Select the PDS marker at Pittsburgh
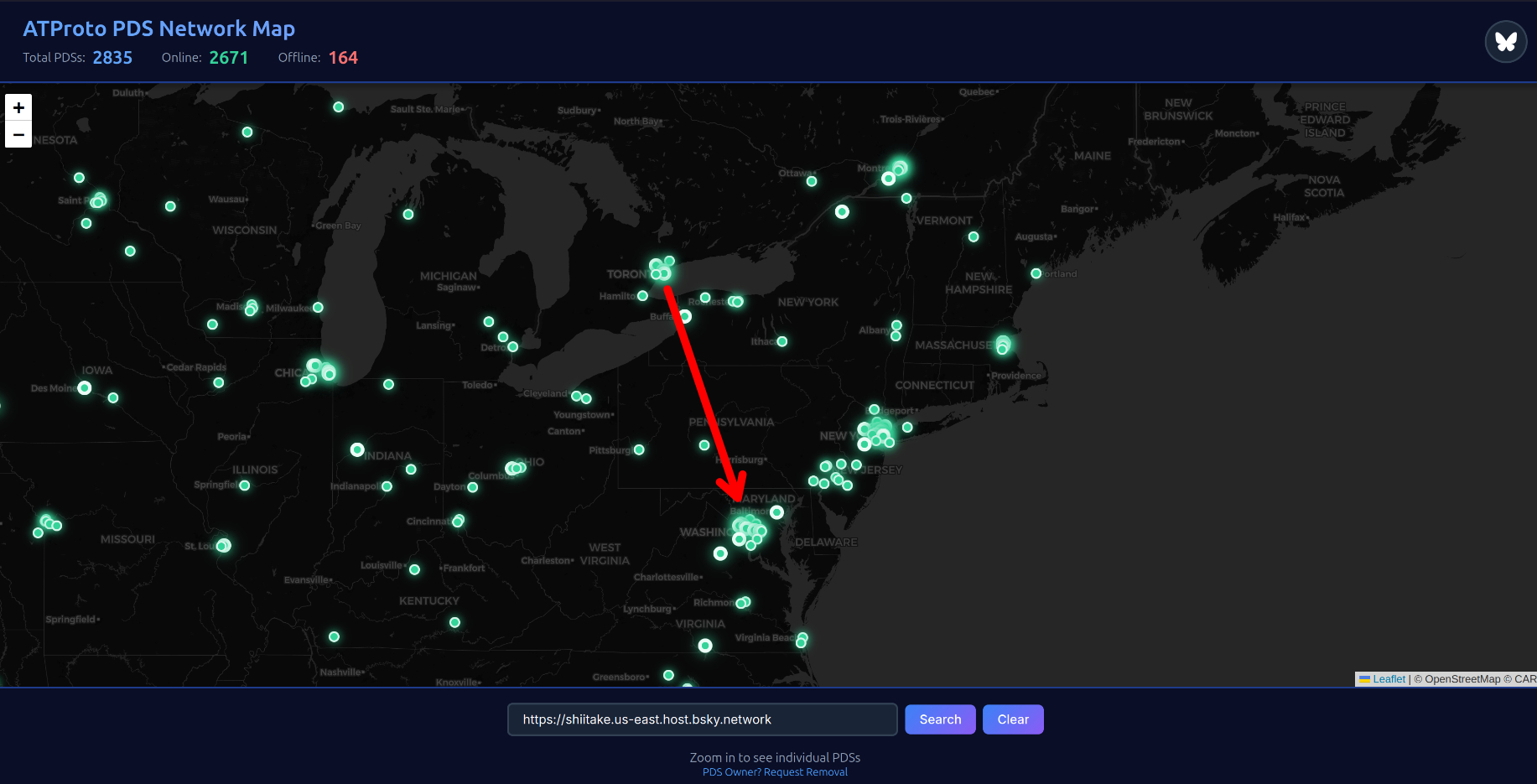Image resolution: width=1537 pixels, height=784 pixels. tap(639, 450)
